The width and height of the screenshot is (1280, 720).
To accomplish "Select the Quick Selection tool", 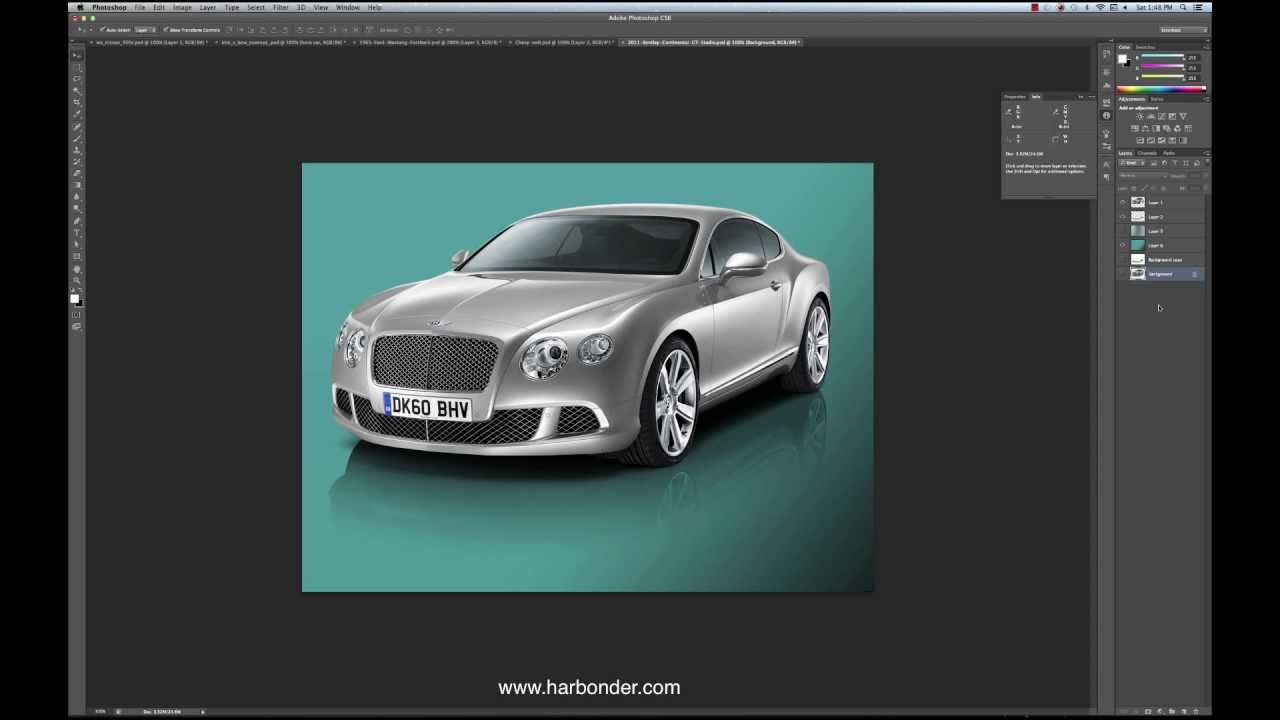I will click(77, 91).
